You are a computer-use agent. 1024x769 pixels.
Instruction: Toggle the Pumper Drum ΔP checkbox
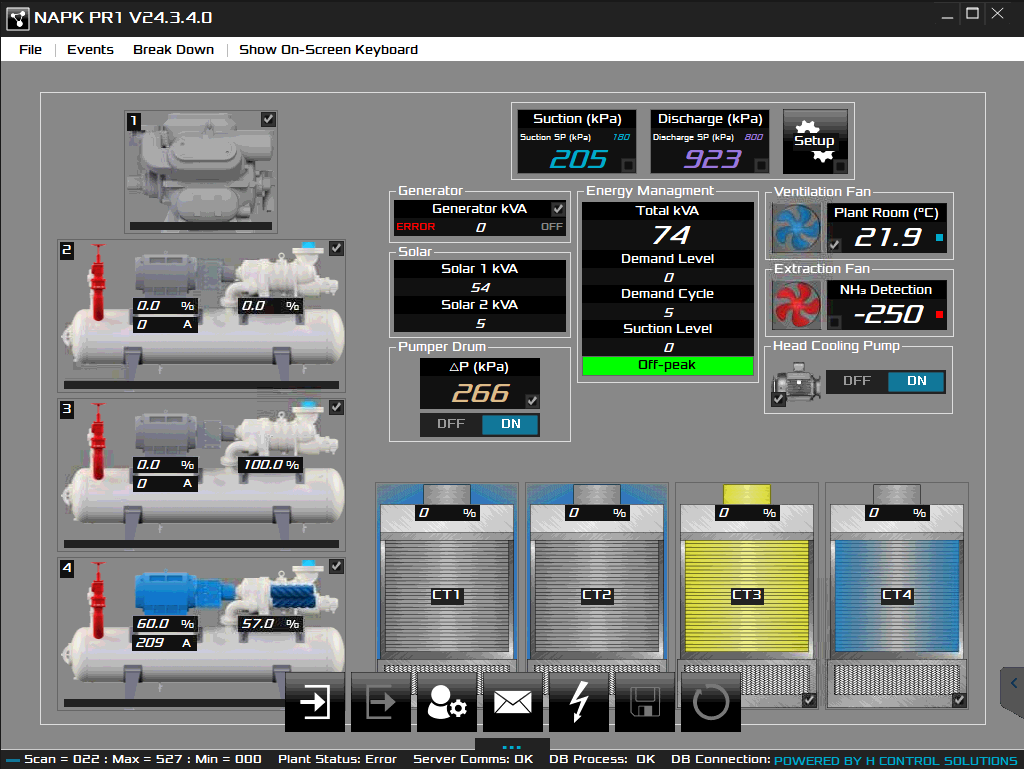[532, 401]
